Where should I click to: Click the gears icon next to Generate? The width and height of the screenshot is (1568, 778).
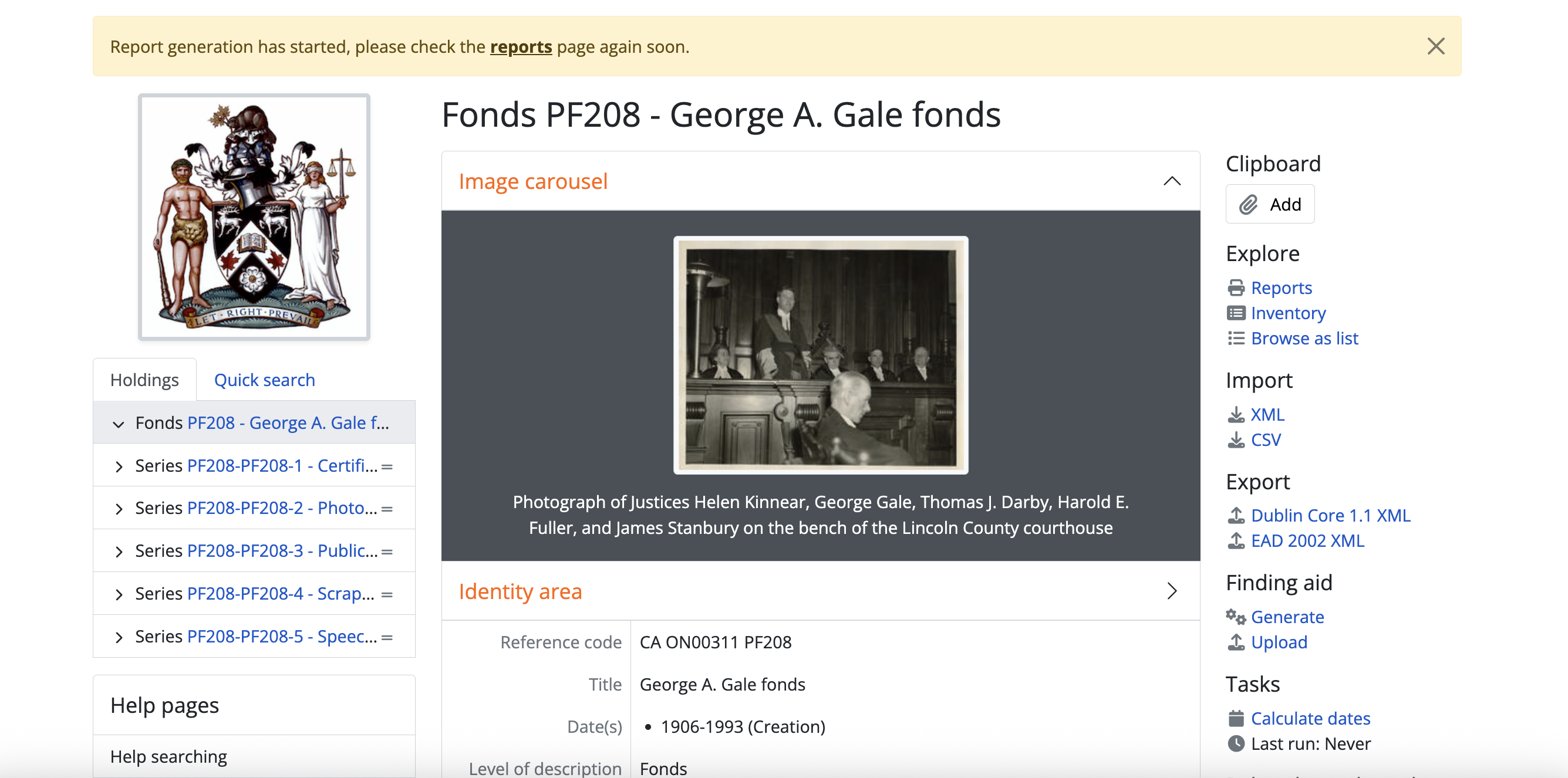(1236, 617)
